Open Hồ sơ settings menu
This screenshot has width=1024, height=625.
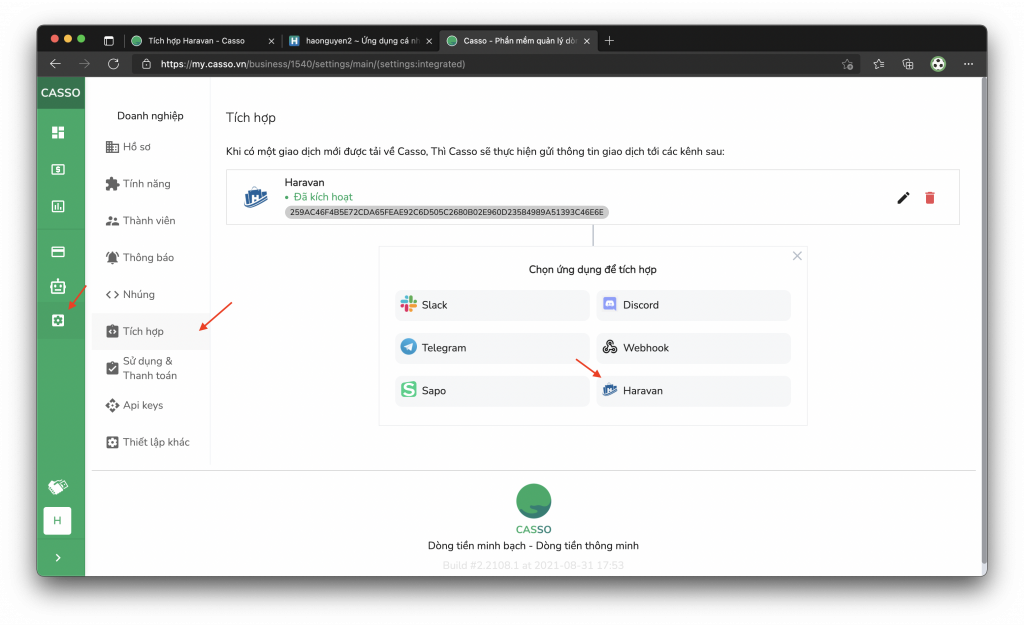[x=151, y=147]
